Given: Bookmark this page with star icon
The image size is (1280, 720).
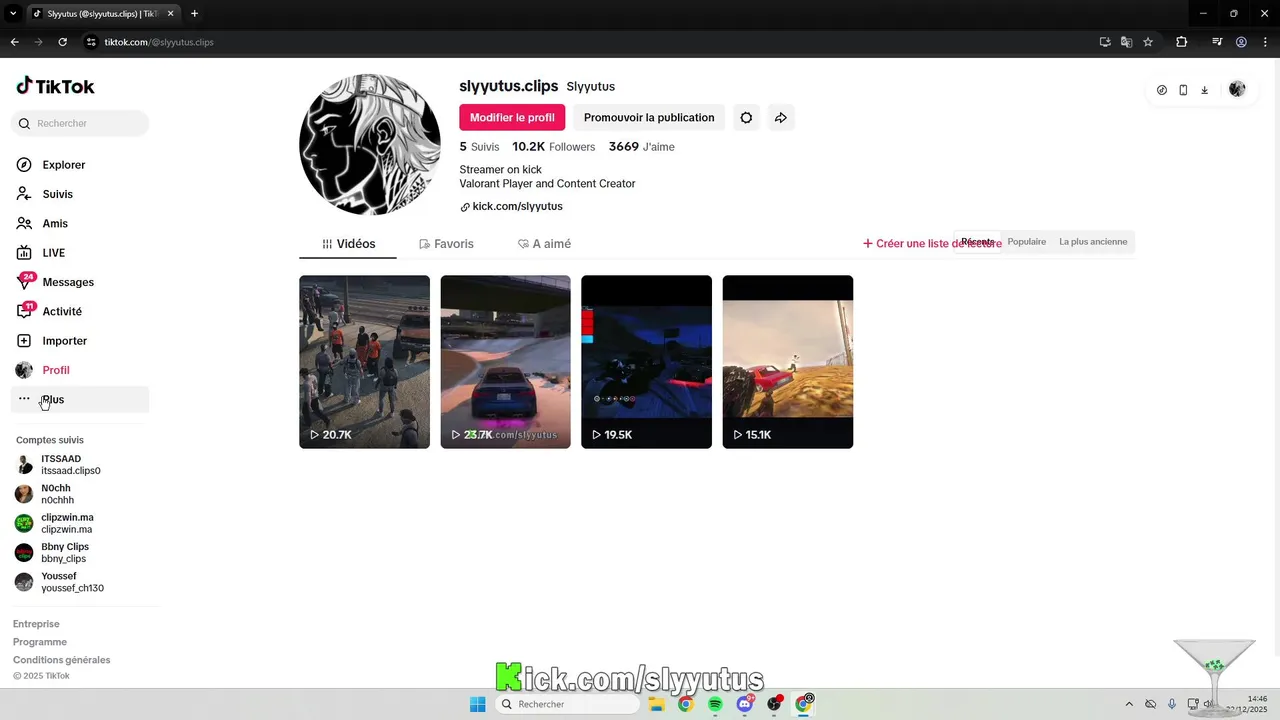Looking at the screenshot, I should point(1148,42).
